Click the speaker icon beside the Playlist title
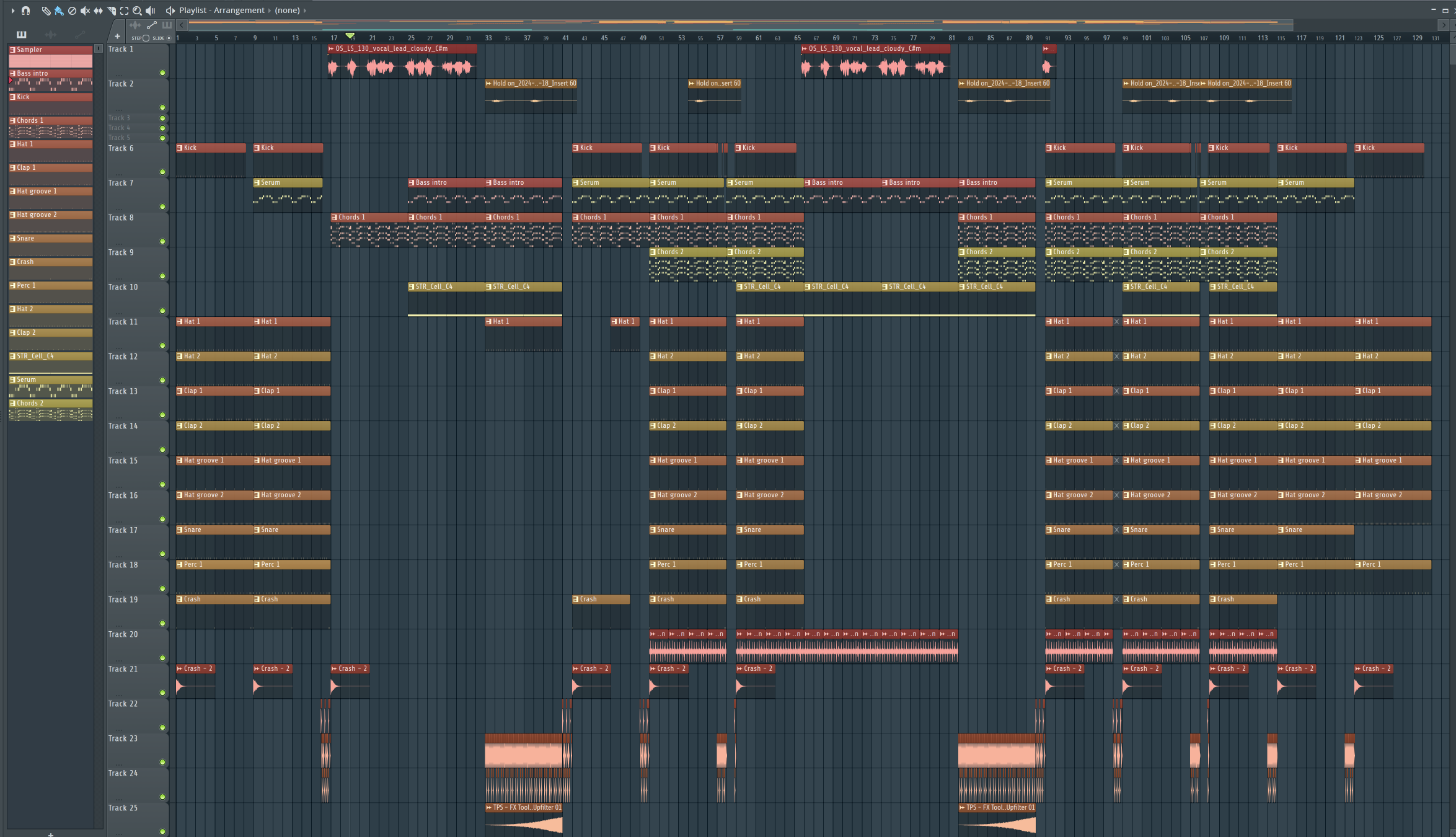The image size is (1456, 837). (x=170, y=11)
